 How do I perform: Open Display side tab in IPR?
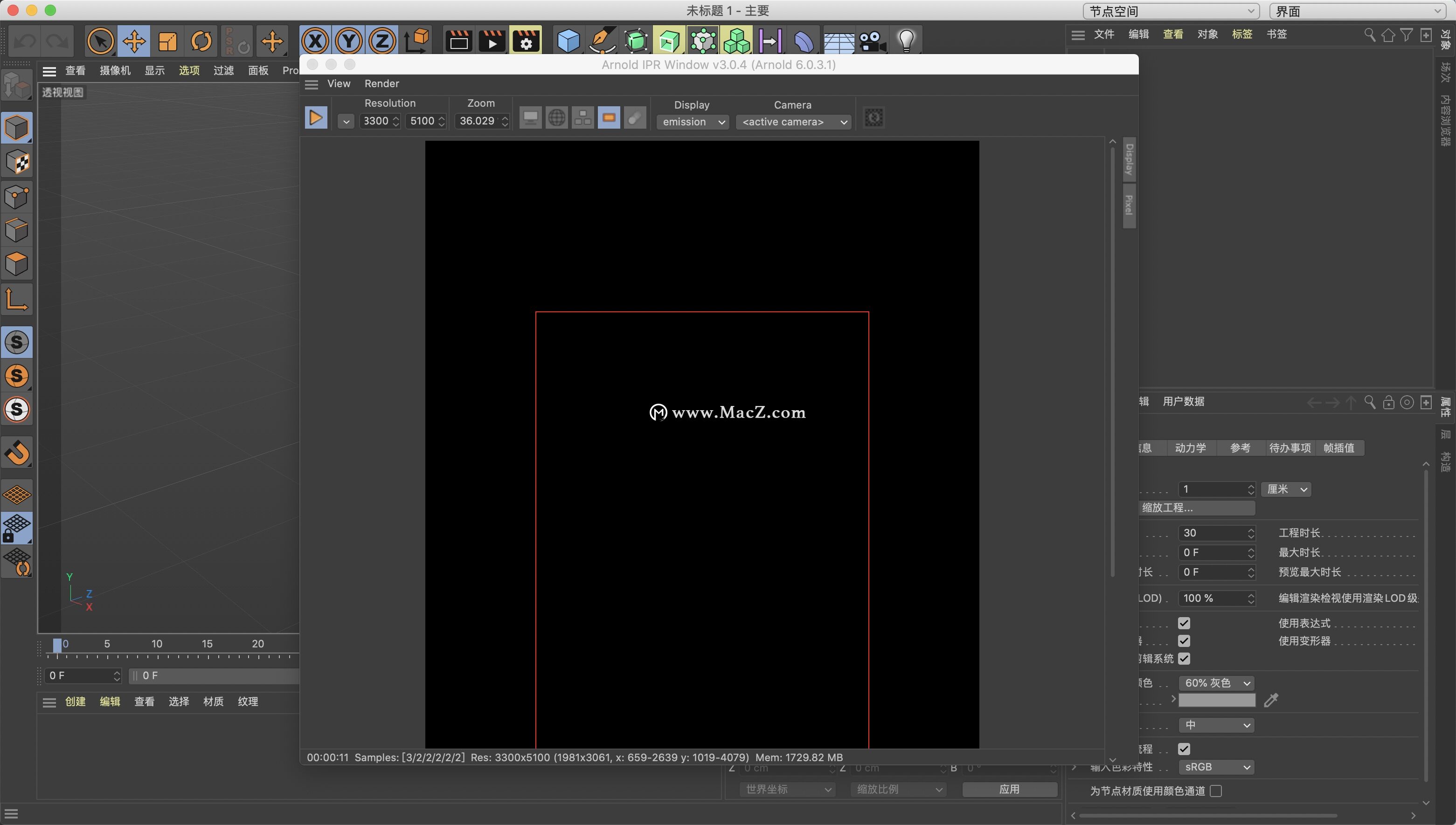point(1129,160)
